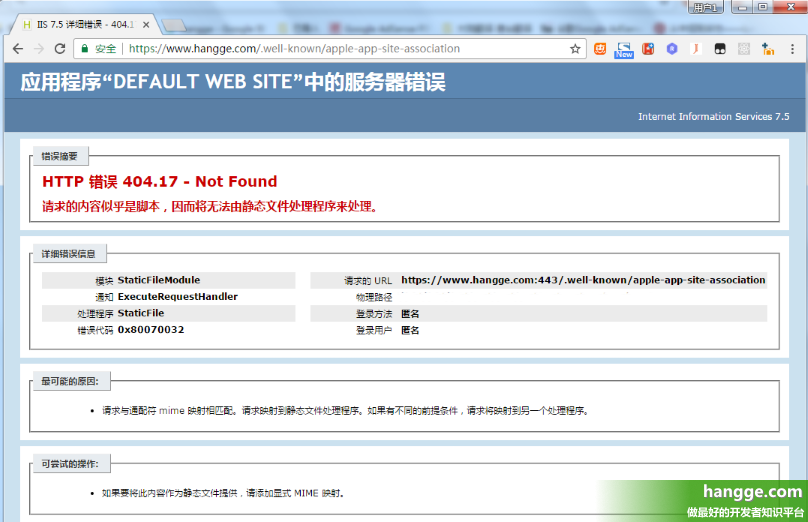Click the black Tampermonkey extension icon

pyautogui.click(x=720, y=49)
